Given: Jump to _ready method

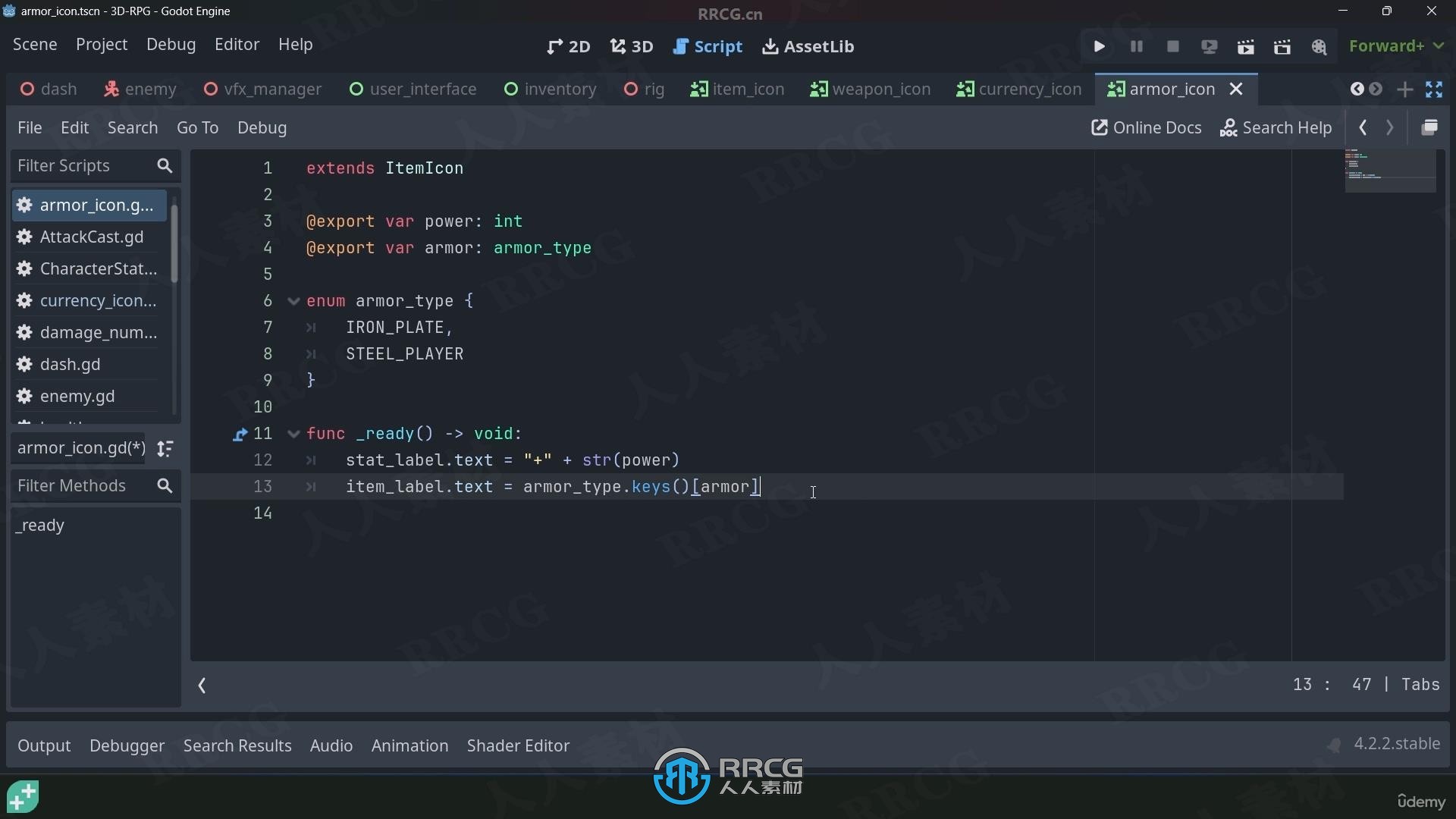Looking at the screenshot, I should click(42, 526).
